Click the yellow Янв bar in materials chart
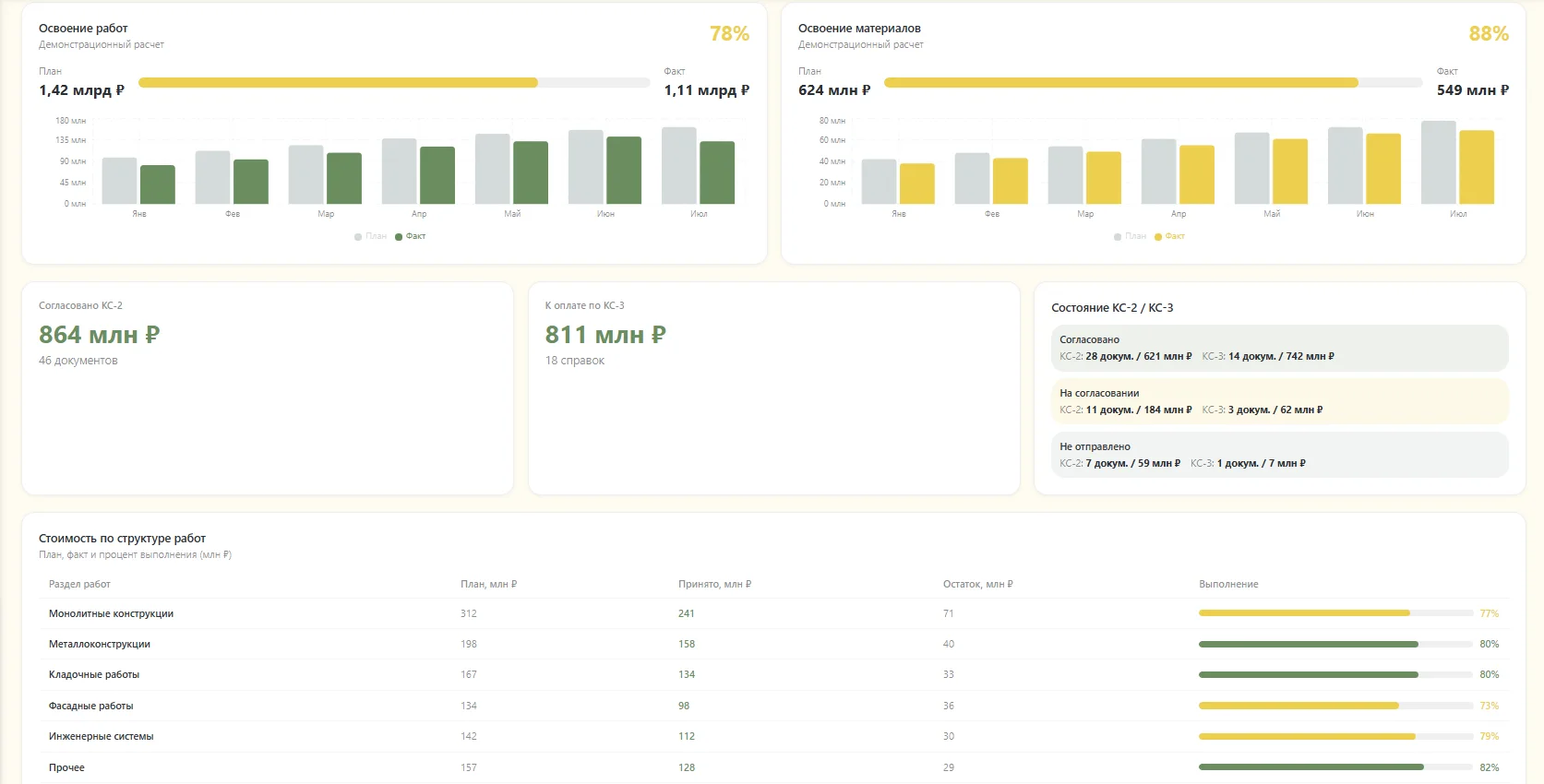Image resolution: width=1544 pixels, height=784 pixels. click(x=916, y=184)
